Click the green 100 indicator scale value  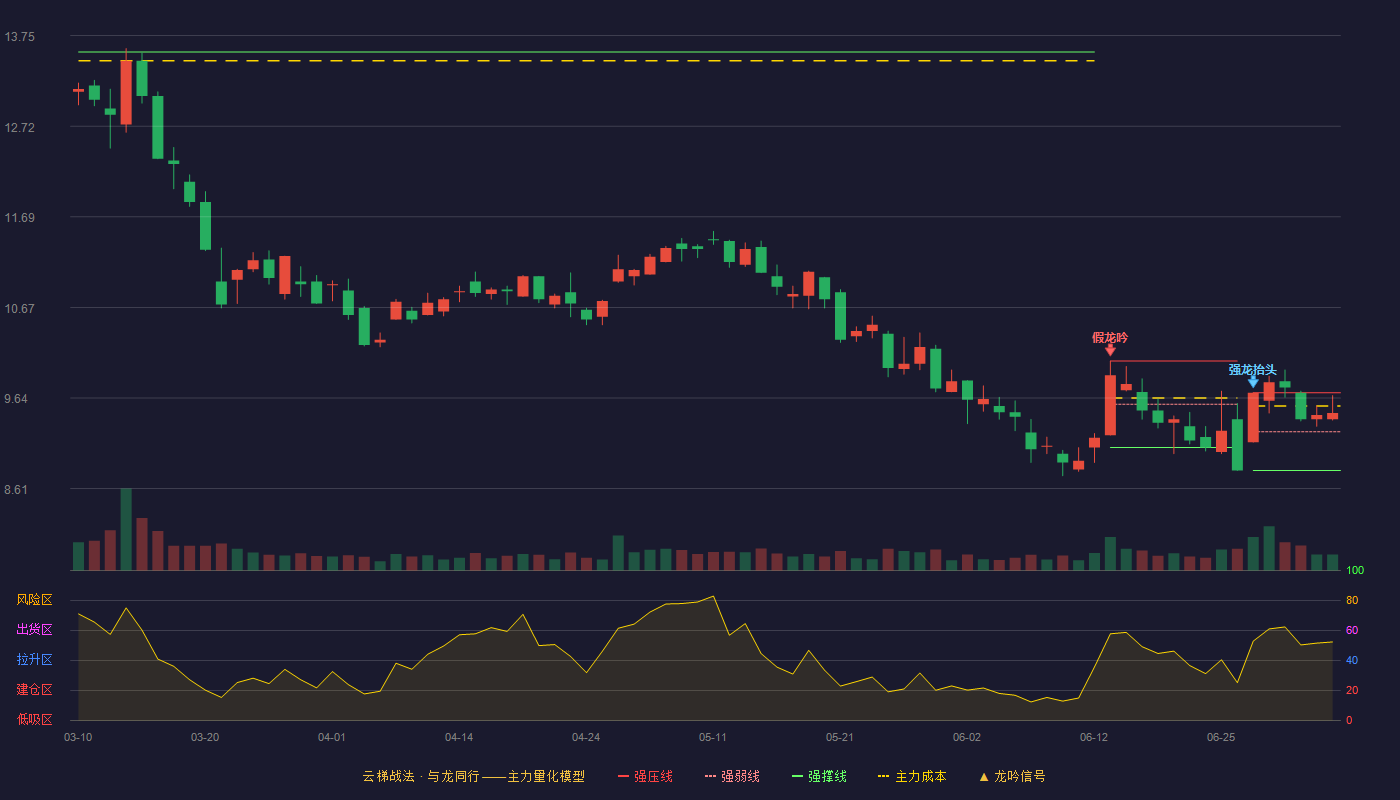[x=1355, y=571]
